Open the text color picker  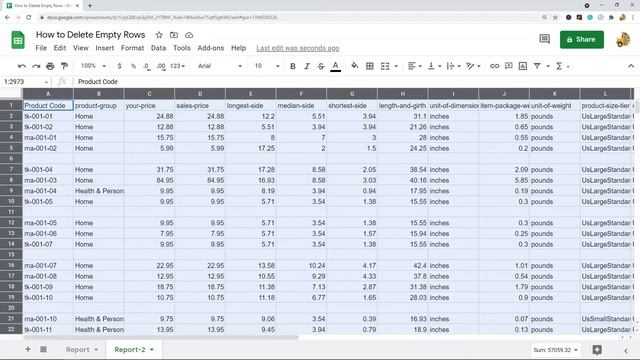[x=336, y=66]
